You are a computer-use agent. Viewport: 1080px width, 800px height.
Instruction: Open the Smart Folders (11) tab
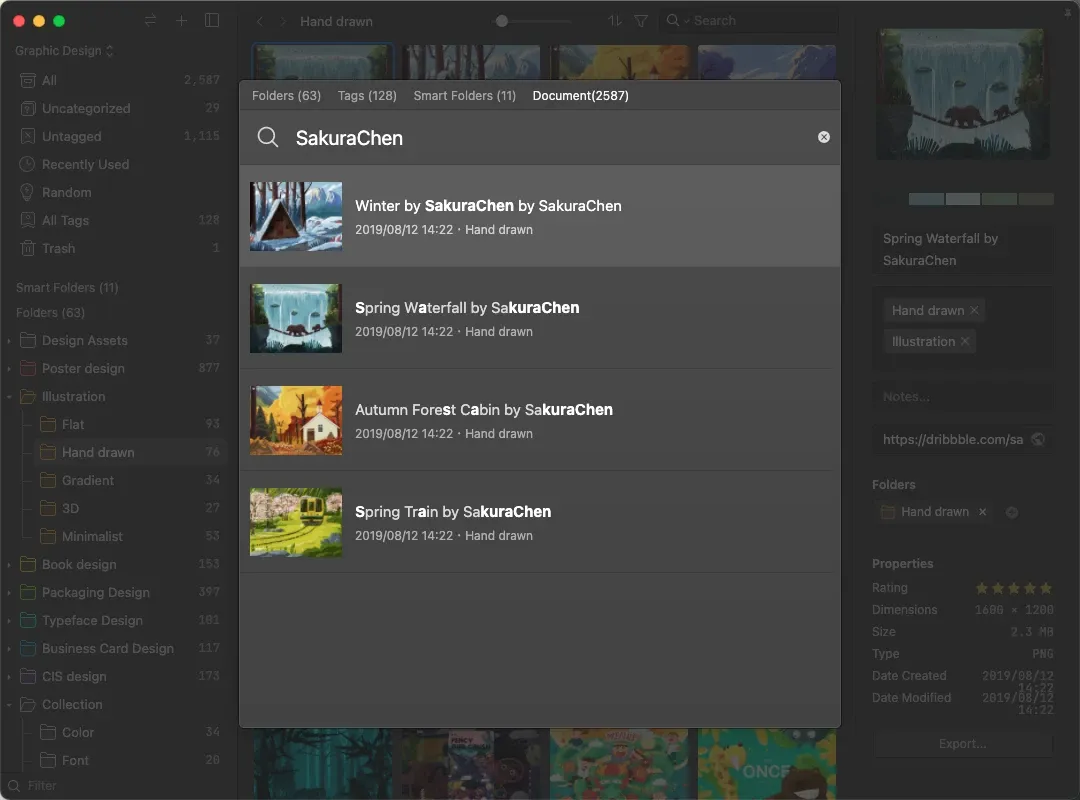464,96
